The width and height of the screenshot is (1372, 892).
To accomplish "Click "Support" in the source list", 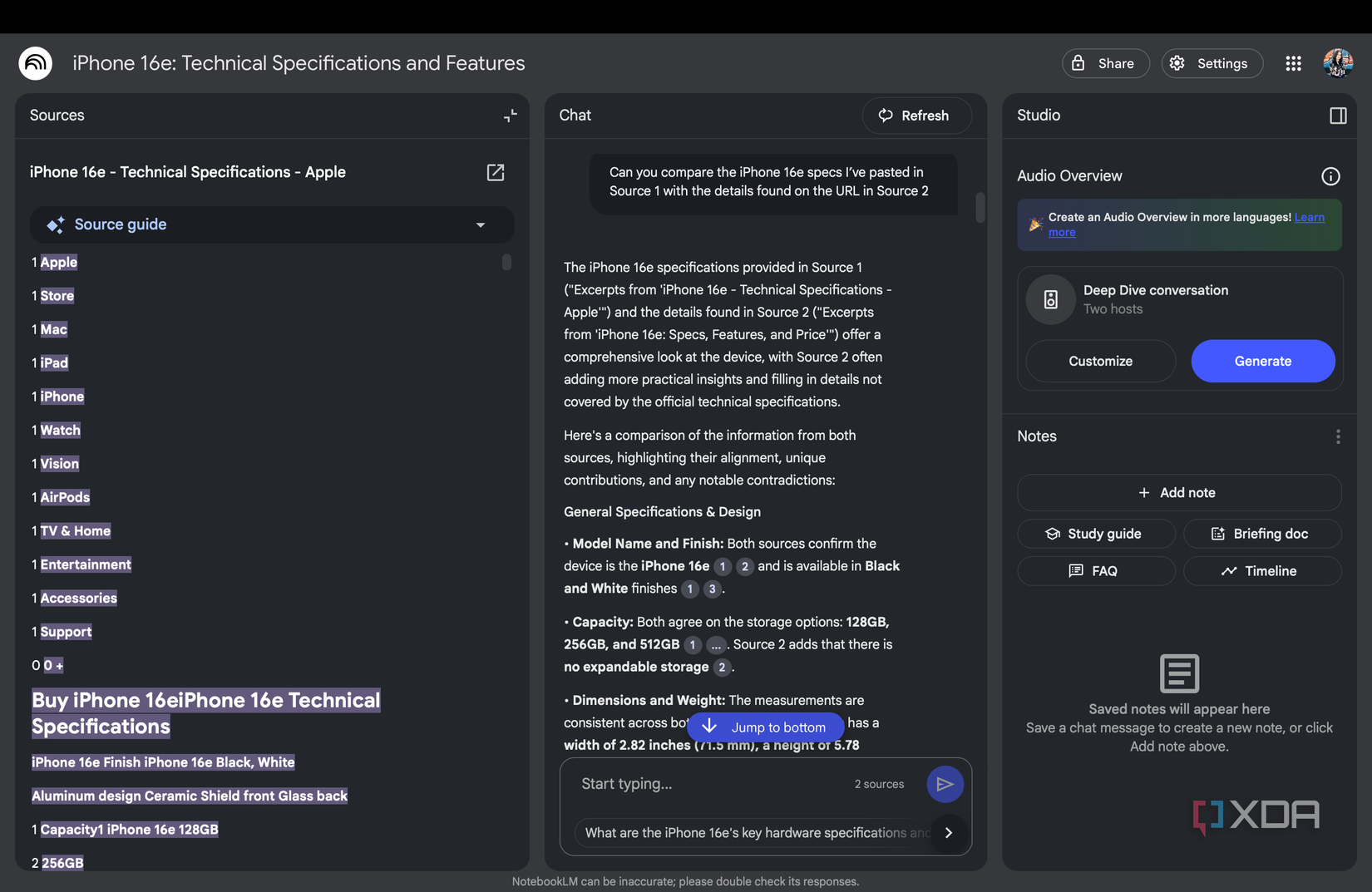I will 66,632.
